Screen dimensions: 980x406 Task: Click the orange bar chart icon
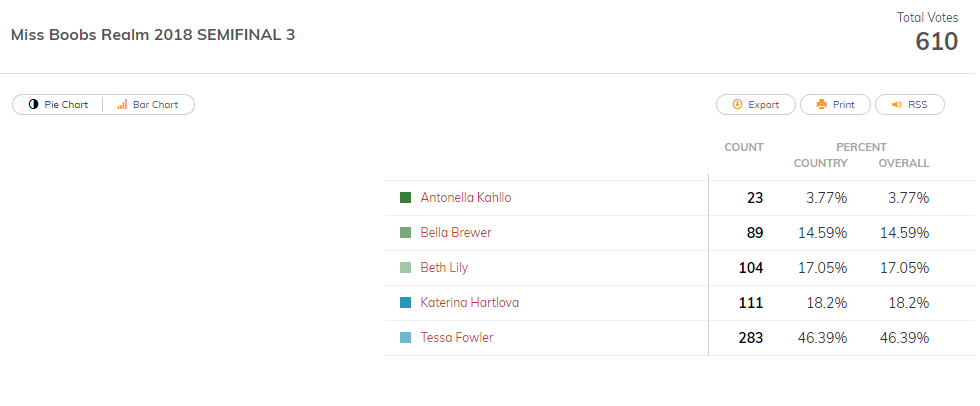click(122, 104)
